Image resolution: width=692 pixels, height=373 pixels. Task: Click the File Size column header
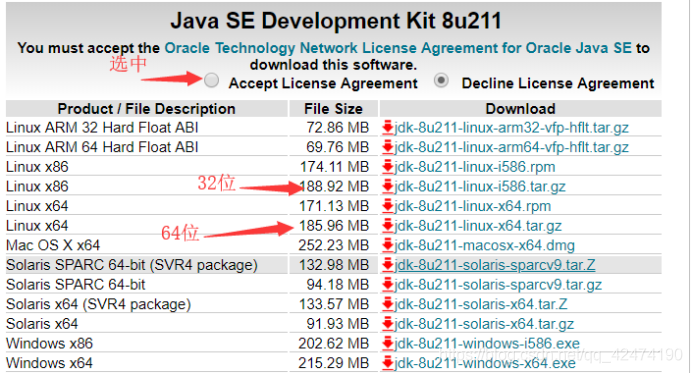(x=333, y=109)
